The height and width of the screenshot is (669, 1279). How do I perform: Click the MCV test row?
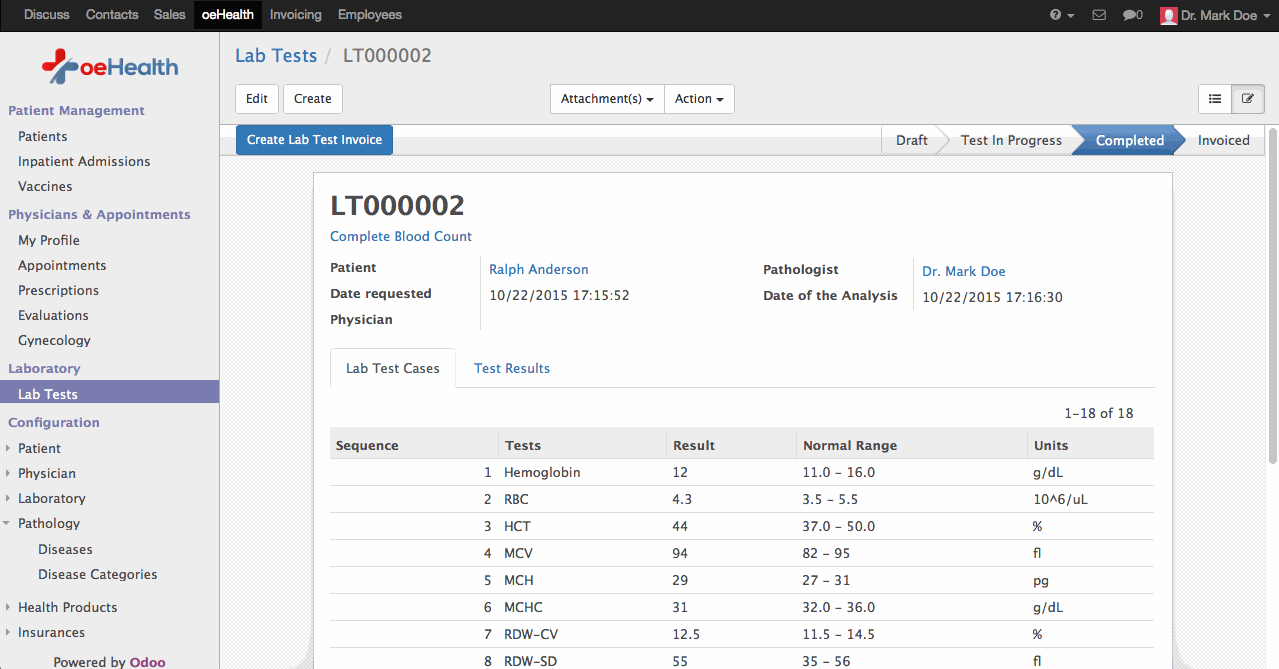coord(742,553)
